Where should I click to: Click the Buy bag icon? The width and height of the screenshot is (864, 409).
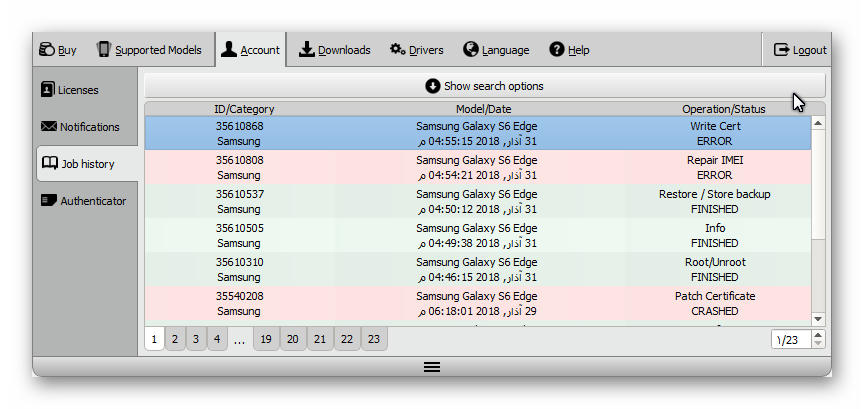tap(46, 49)
